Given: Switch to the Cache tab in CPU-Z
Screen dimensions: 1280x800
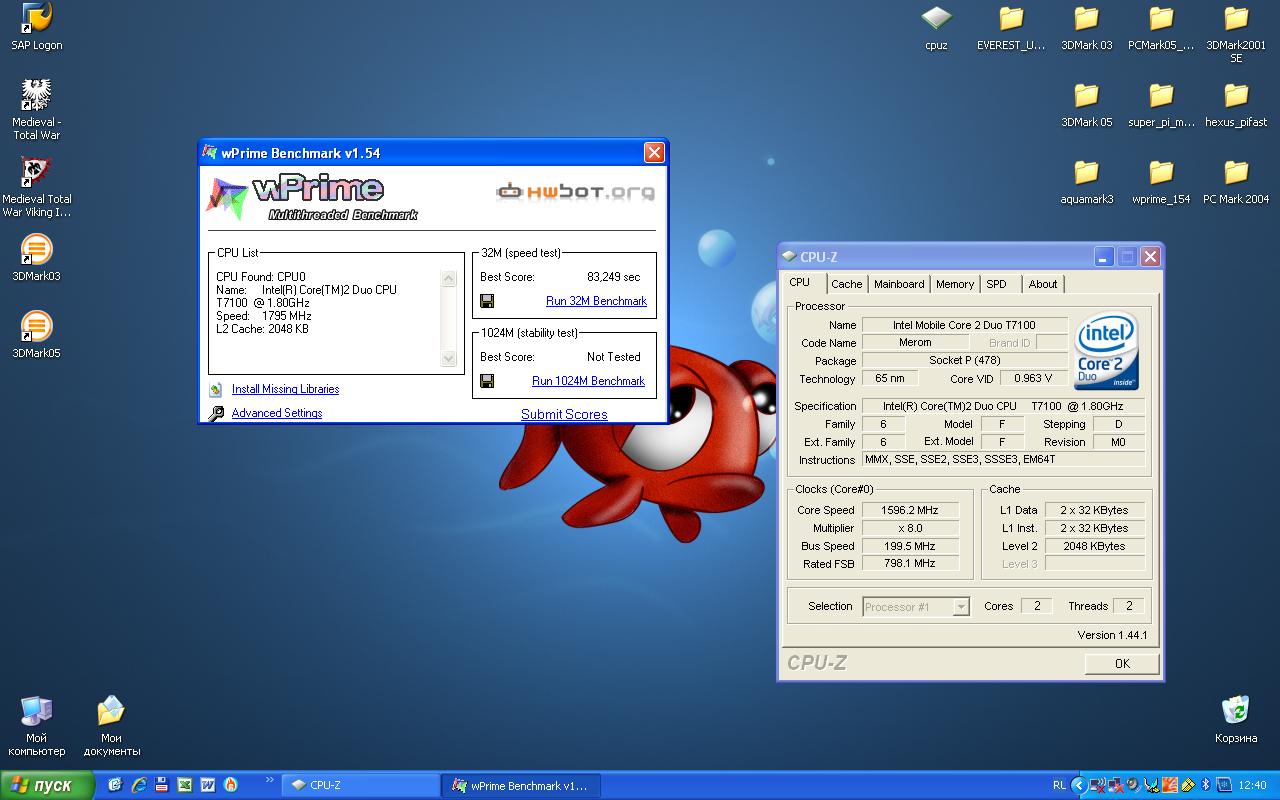Looking at the screenshot, I should coord(846,284).
